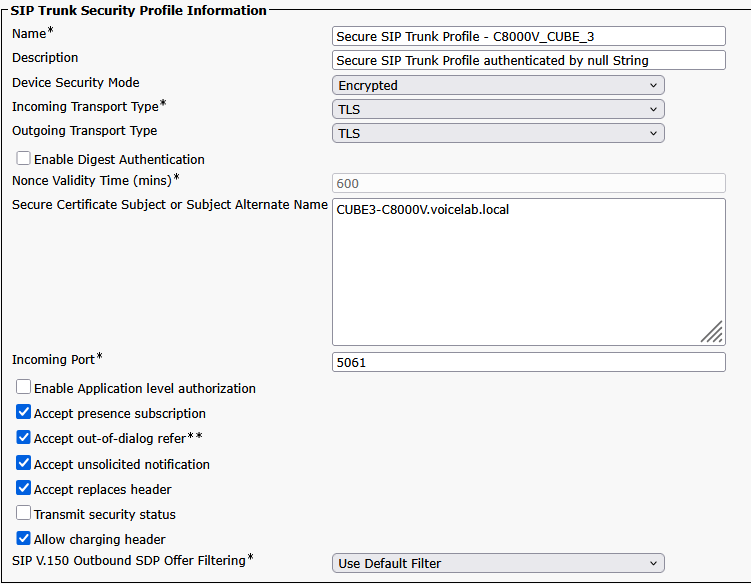Click the Accept out-of-dialog refer label
This screenshot has height=584, width=751.
click(109, 438)
